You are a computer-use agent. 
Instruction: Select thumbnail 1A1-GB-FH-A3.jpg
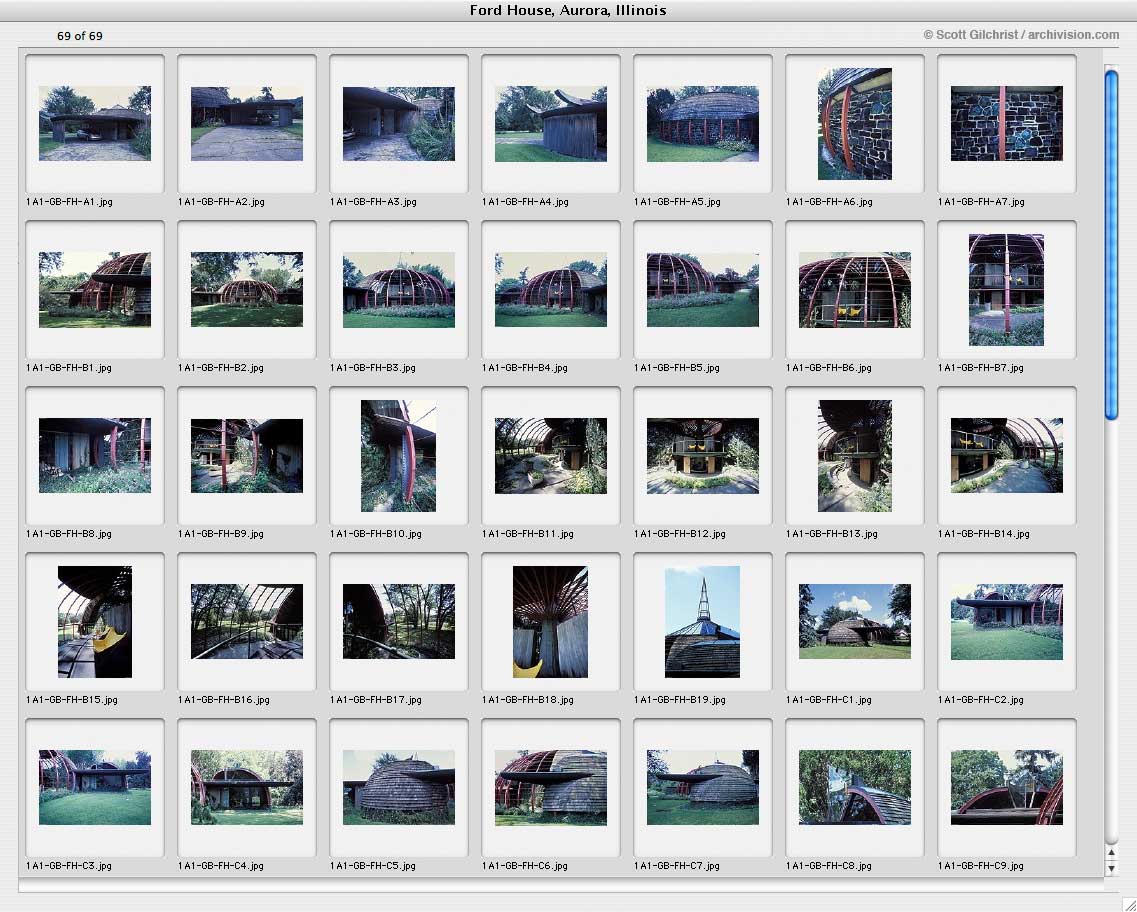coord(399,123)
